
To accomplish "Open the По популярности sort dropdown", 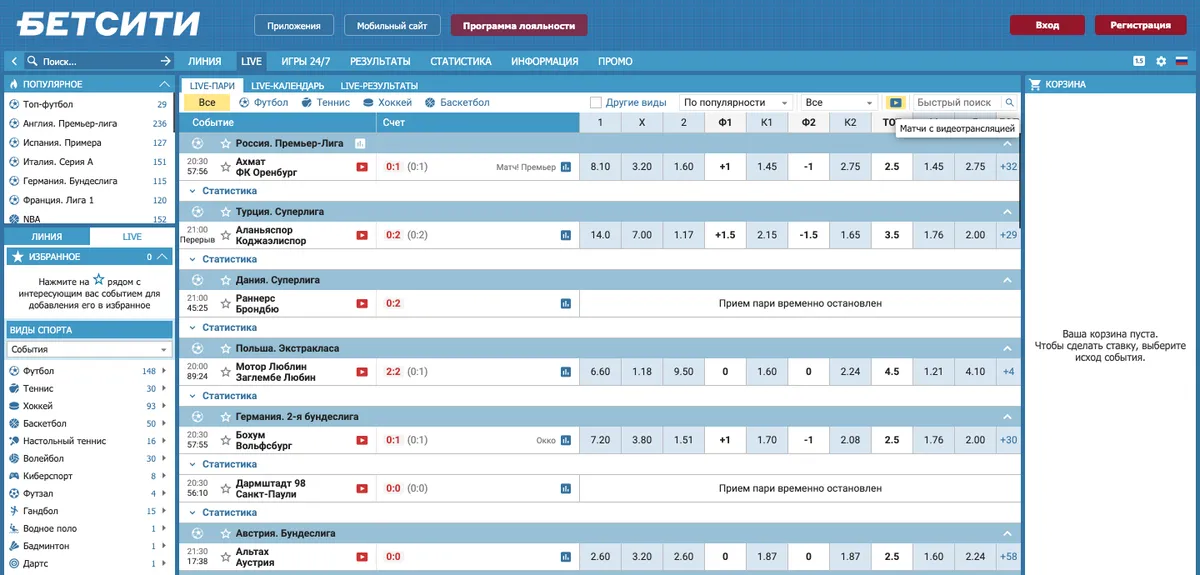I will [737, 102].
